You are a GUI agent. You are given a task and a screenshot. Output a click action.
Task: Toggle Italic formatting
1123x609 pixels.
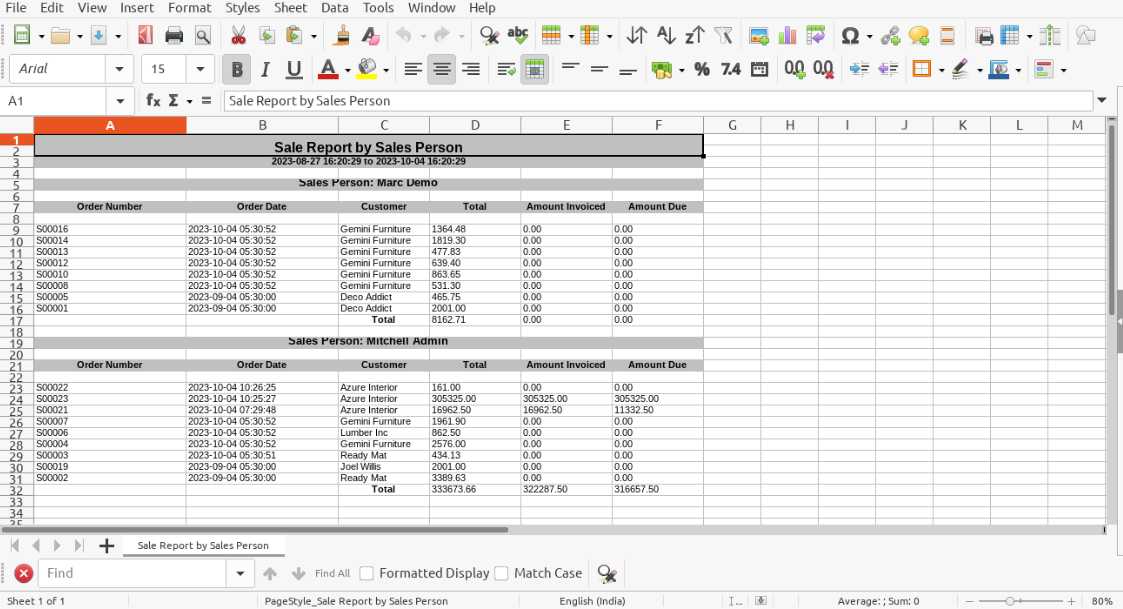(265, 69)
